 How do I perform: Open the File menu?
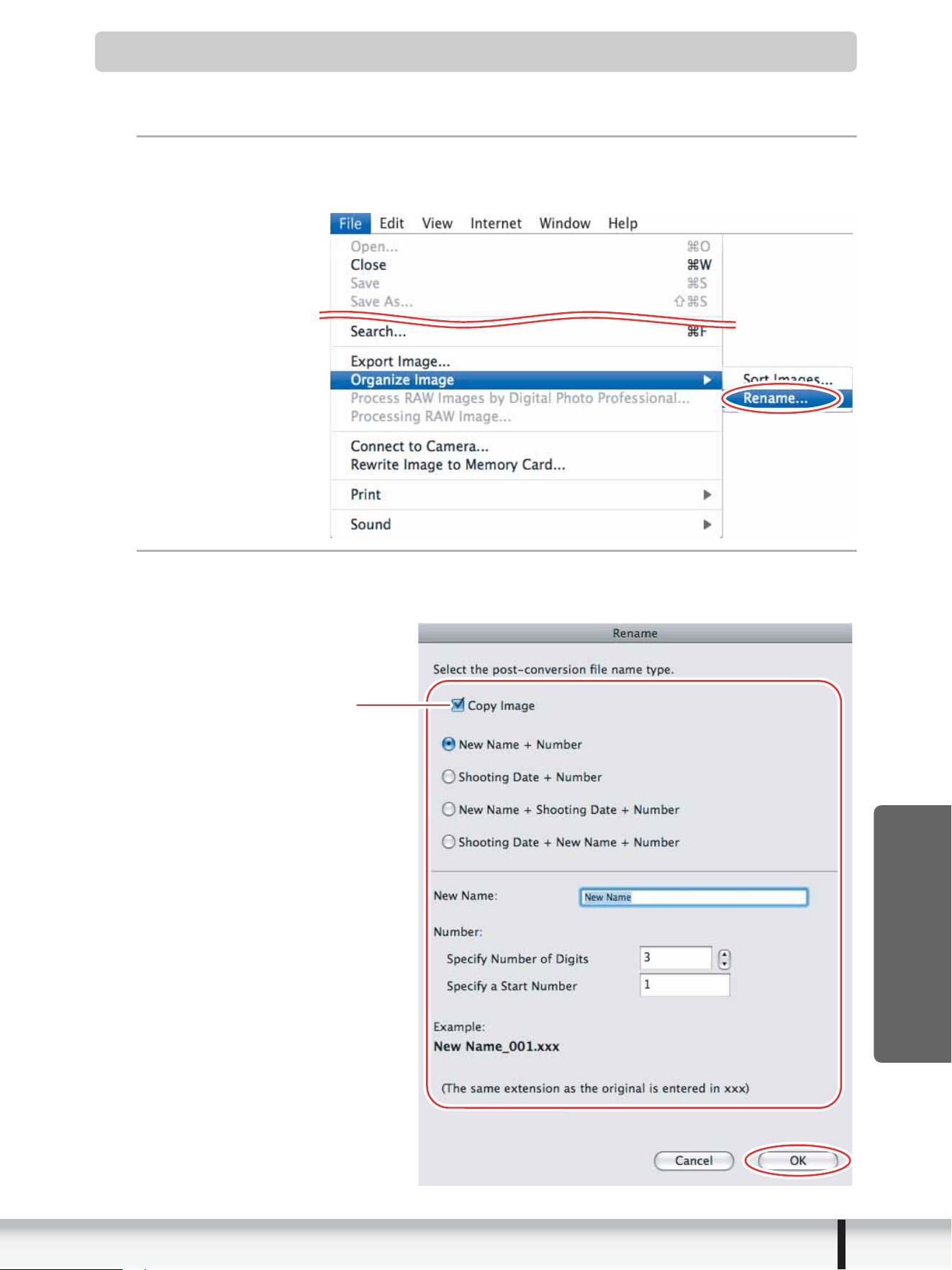[350, 223]
